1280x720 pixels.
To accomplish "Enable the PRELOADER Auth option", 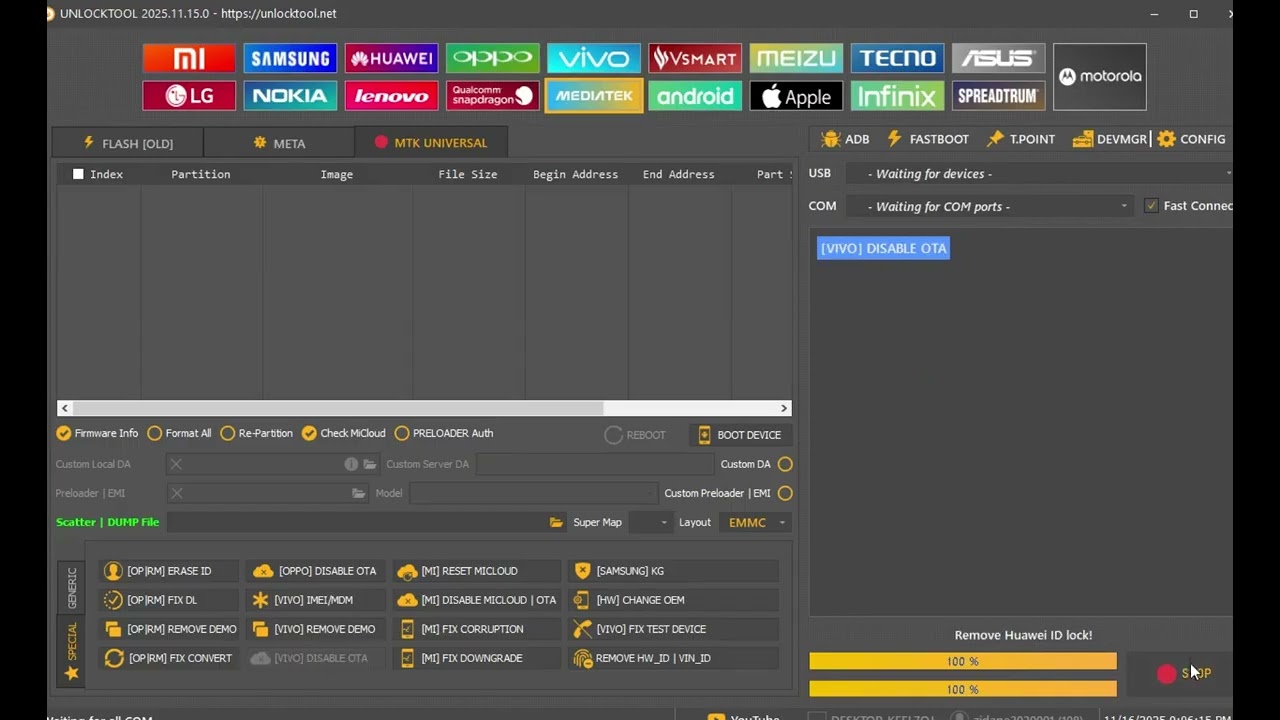I will coord(444,433).
